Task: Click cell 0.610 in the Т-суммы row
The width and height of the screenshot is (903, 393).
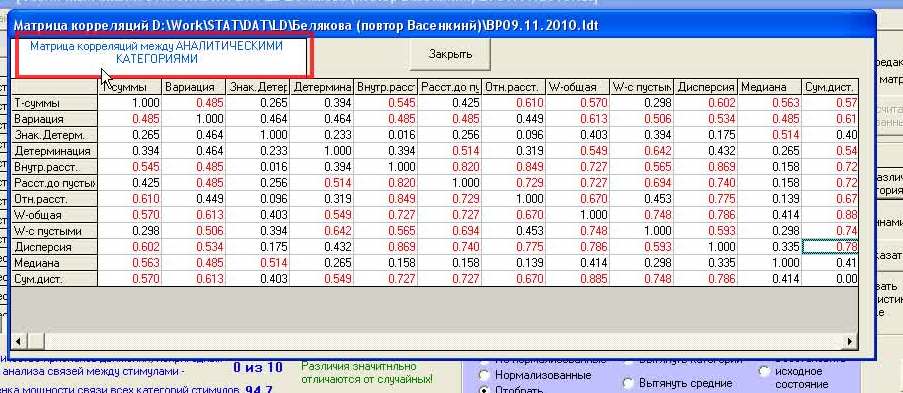Action: pyautogui.click(x=513, y=103)
